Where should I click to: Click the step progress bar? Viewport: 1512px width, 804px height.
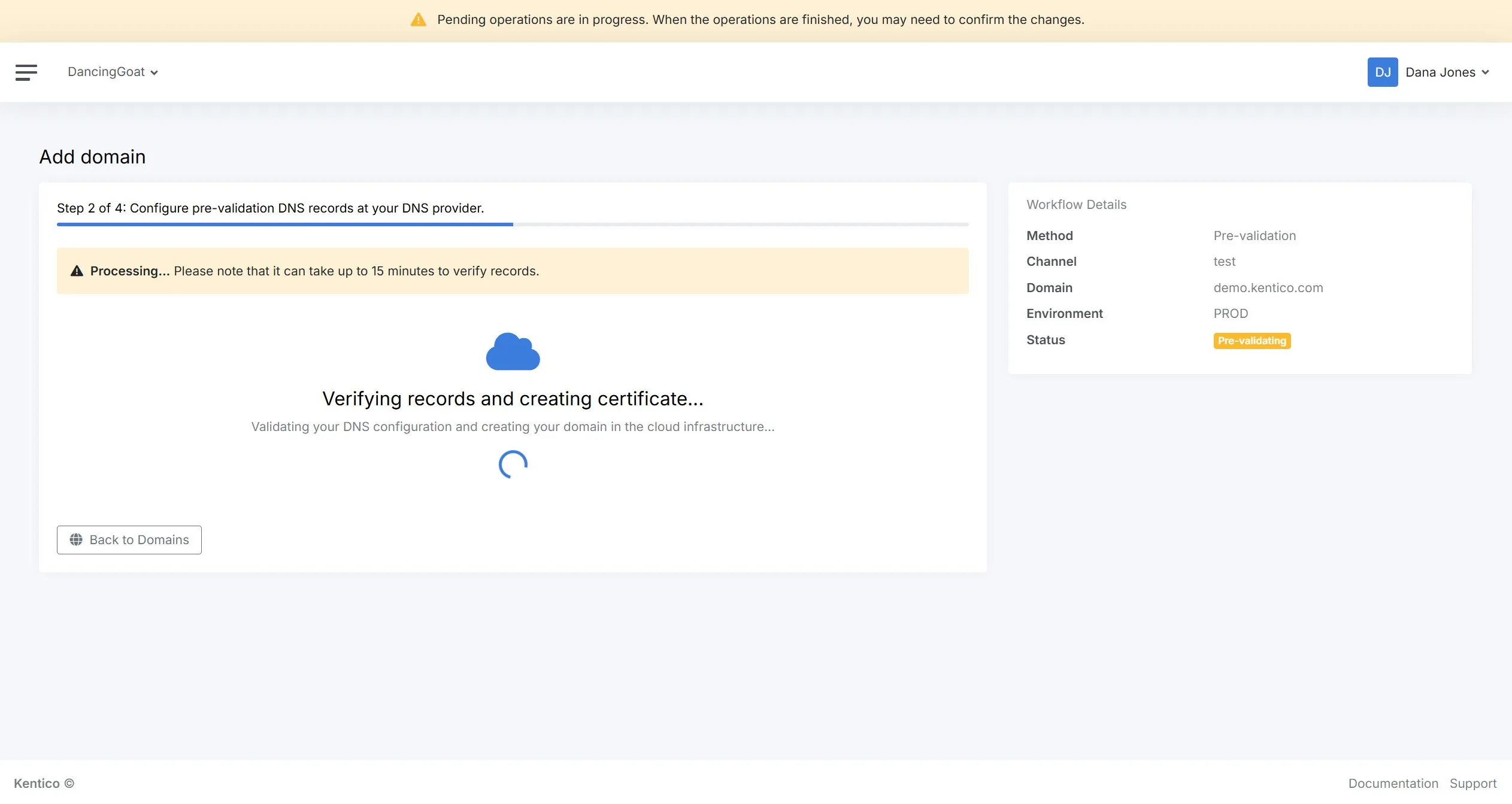(513, 224)
